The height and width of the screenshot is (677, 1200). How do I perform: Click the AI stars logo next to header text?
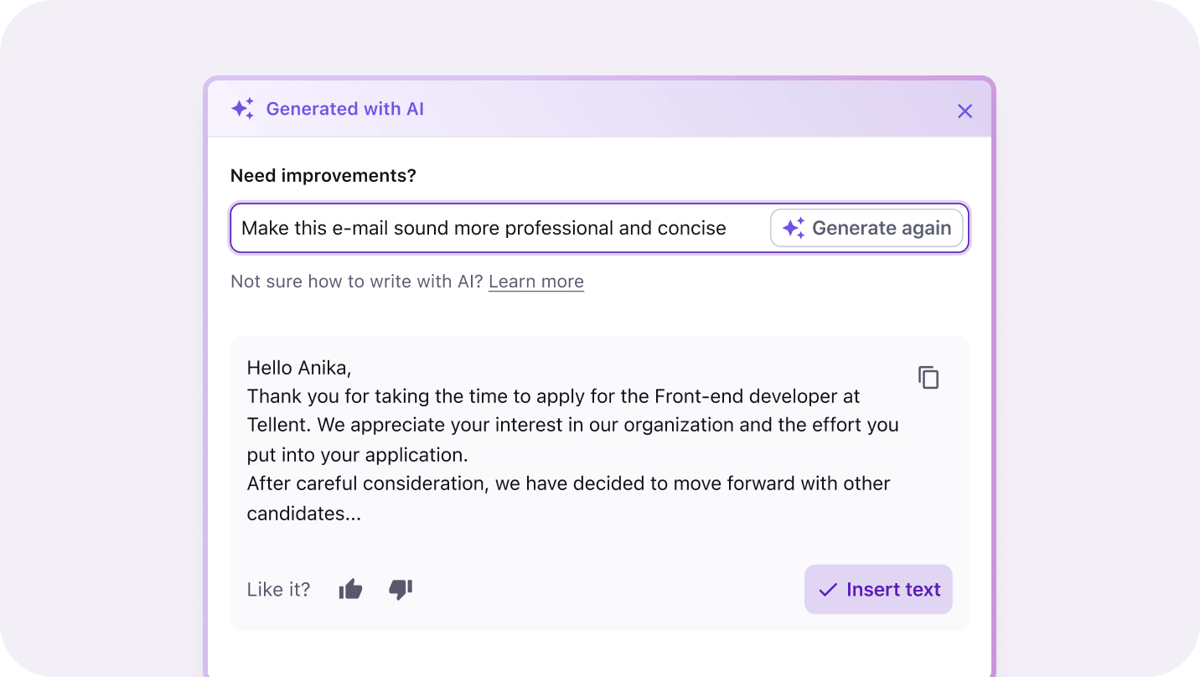click(x=242, y=108)
